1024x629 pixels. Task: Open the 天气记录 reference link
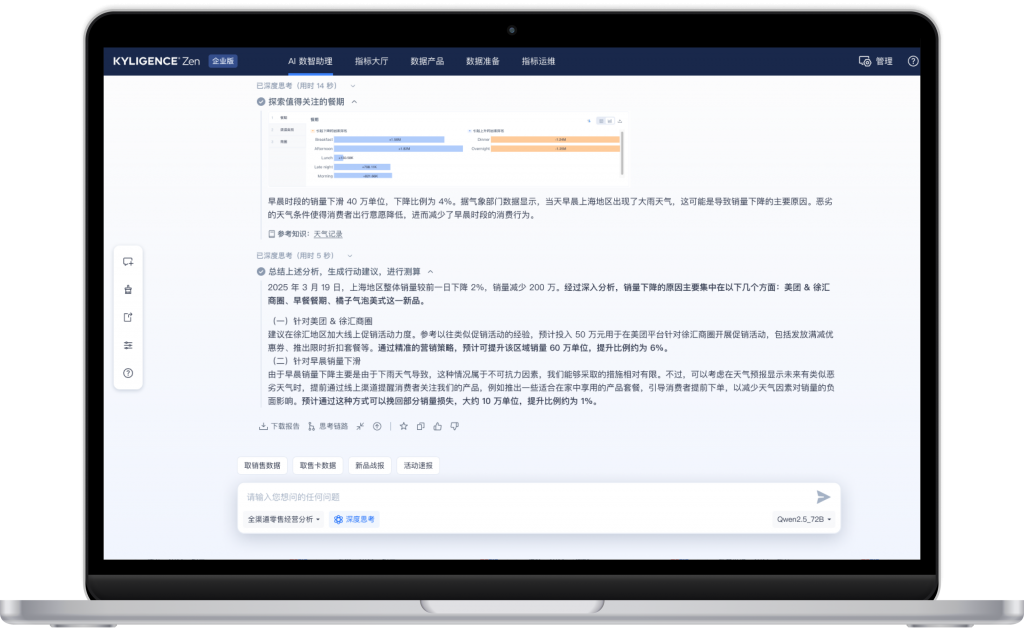click(328, 234)
